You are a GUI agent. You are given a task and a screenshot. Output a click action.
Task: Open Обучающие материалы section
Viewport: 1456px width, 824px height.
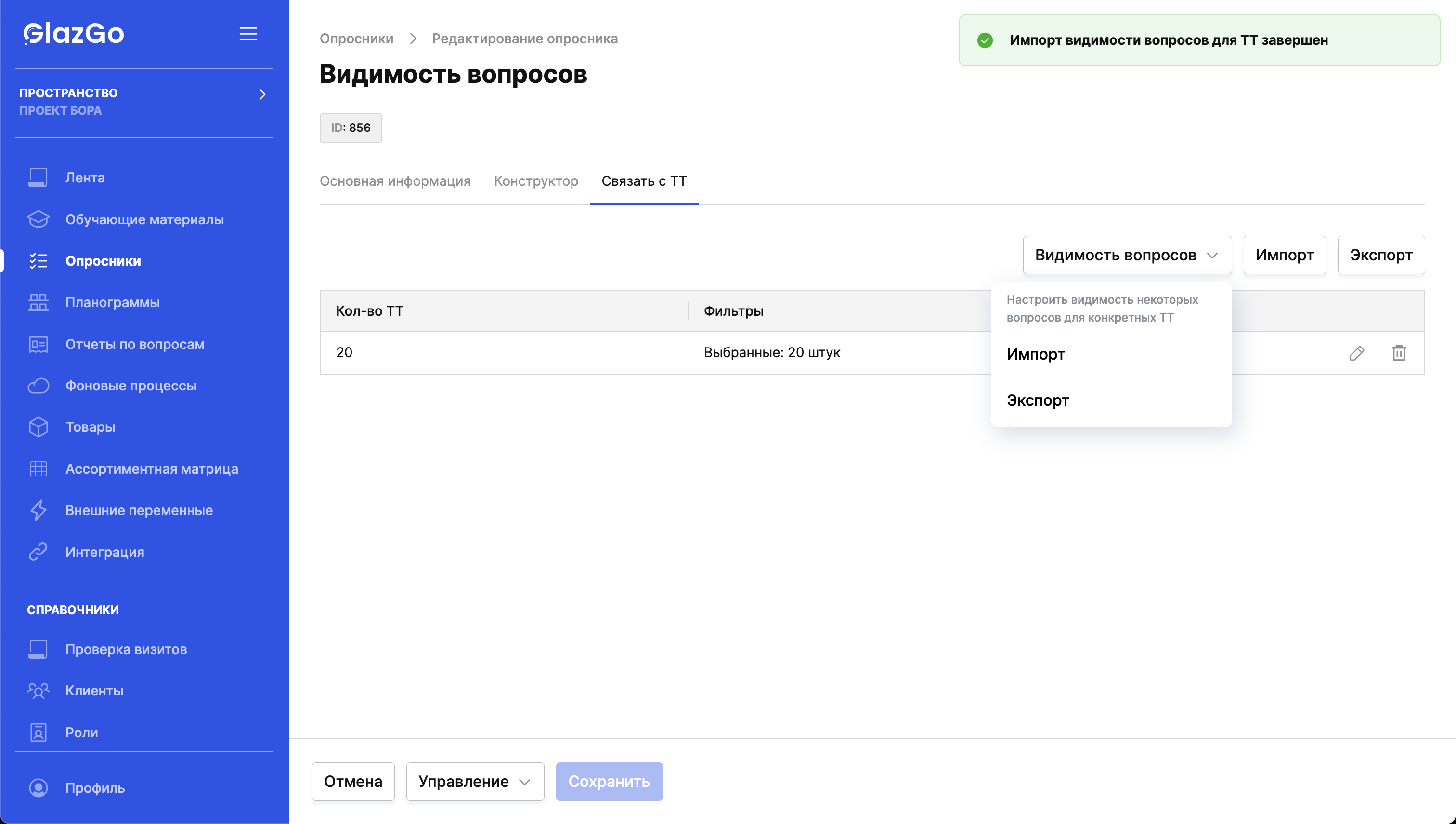pyautogui.click(x=144, y=219)
